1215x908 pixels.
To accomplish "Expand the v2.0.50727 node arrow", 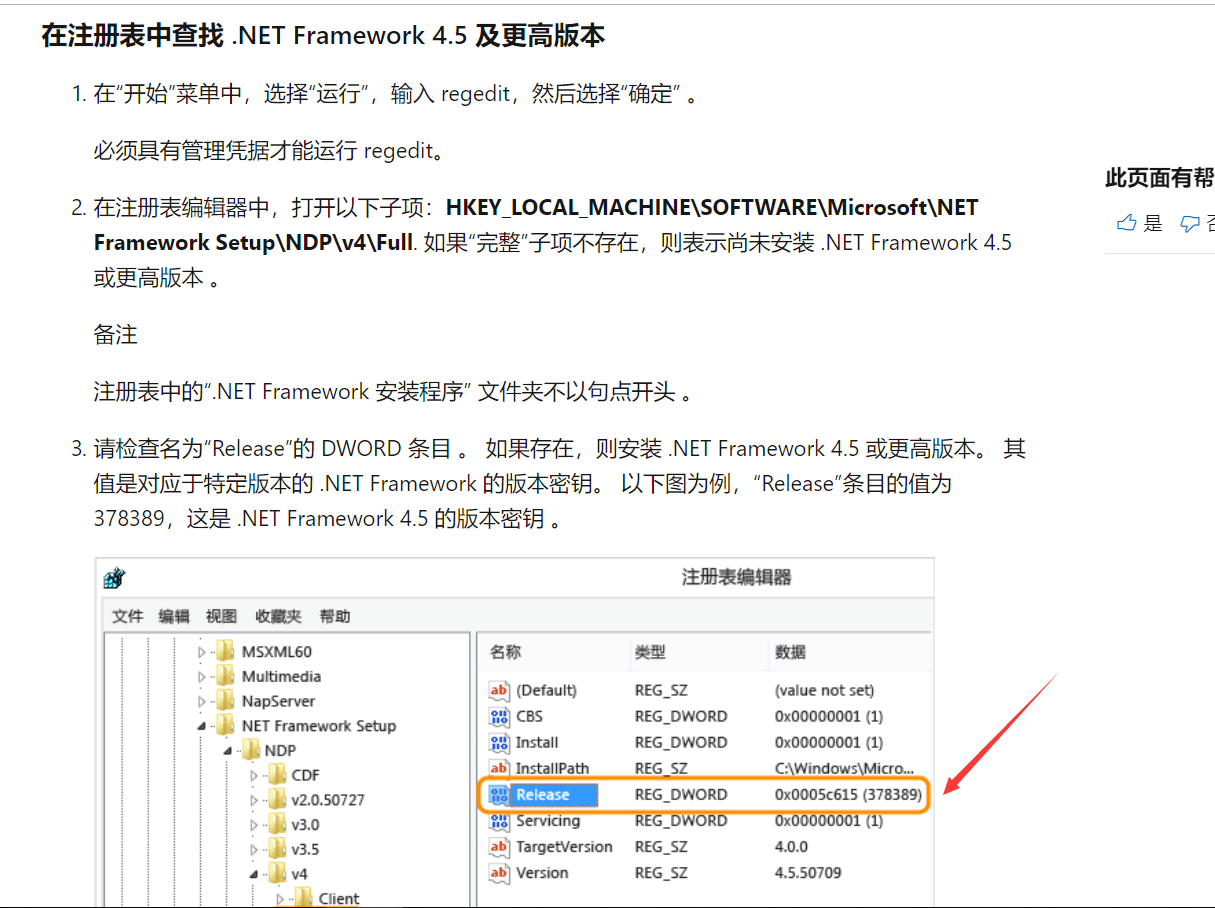I will [254, 800].
